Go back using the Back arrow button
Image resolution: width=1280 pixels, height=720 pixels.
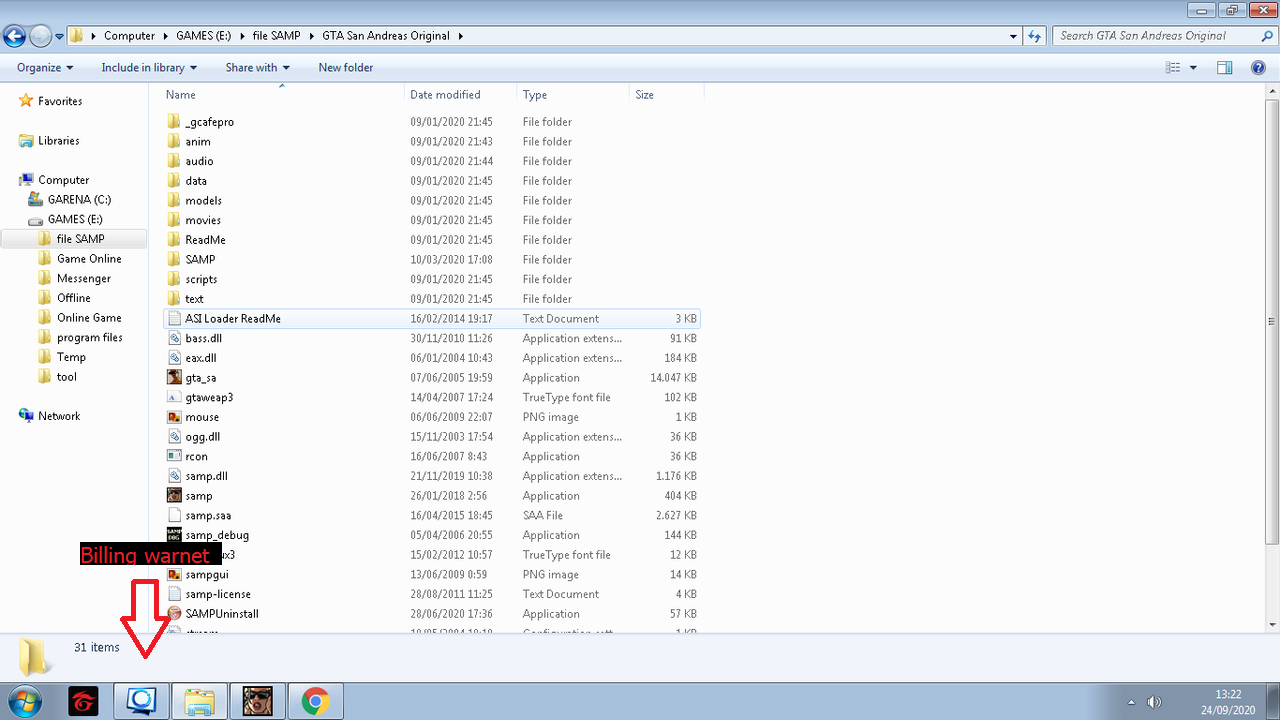pos(15,36)
